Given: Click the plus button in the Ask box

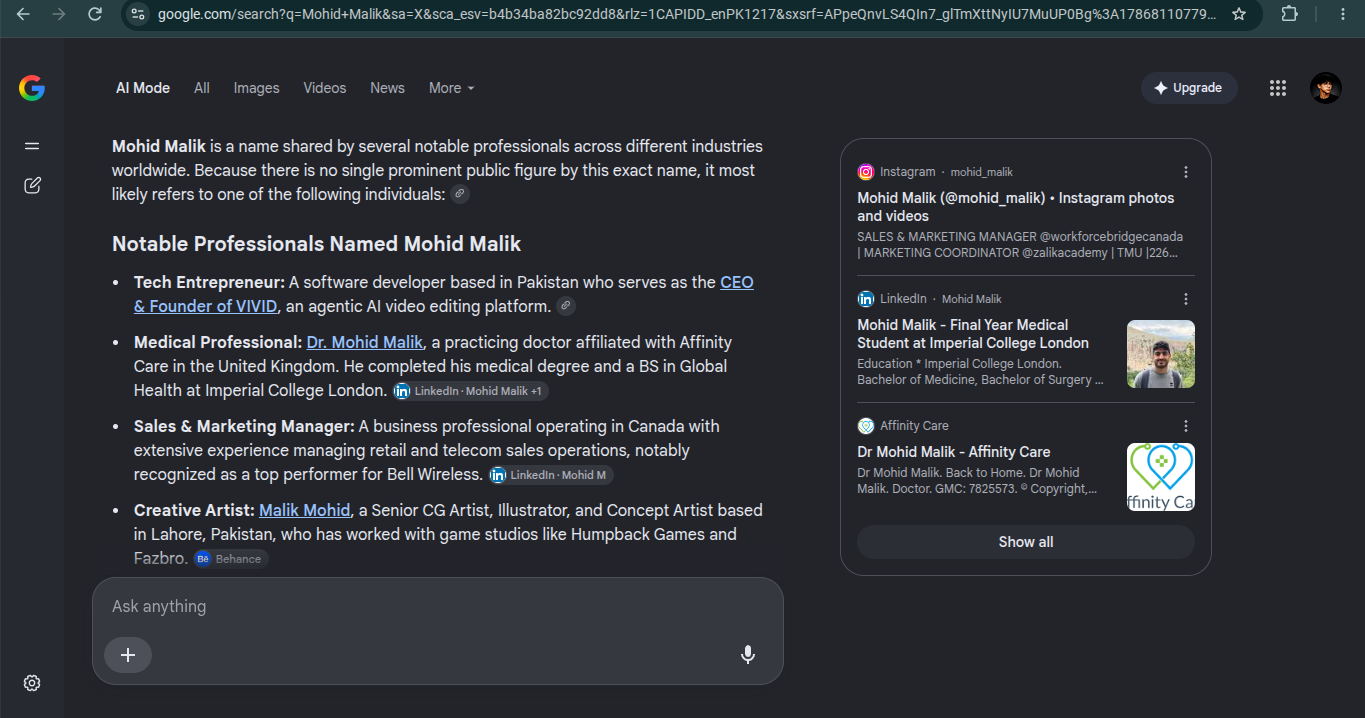Looking at the screenshot, I should pos(128,655).
